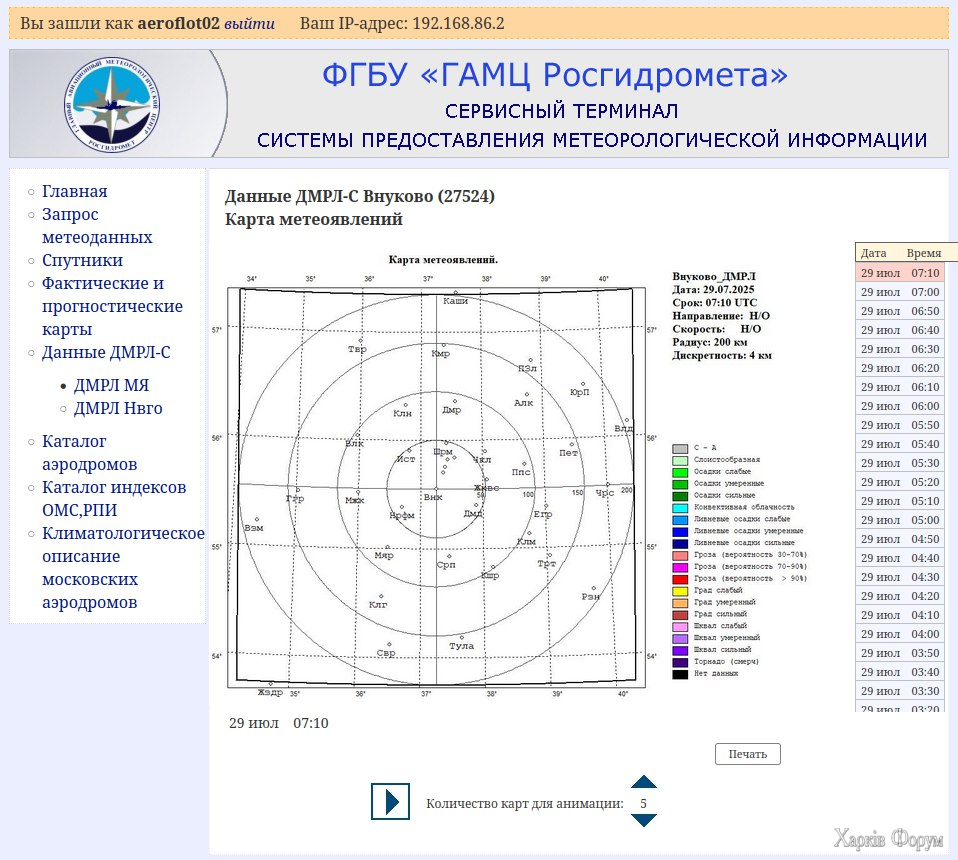Select the ДМРЛ Нвго submenu item

coord(118,409)
